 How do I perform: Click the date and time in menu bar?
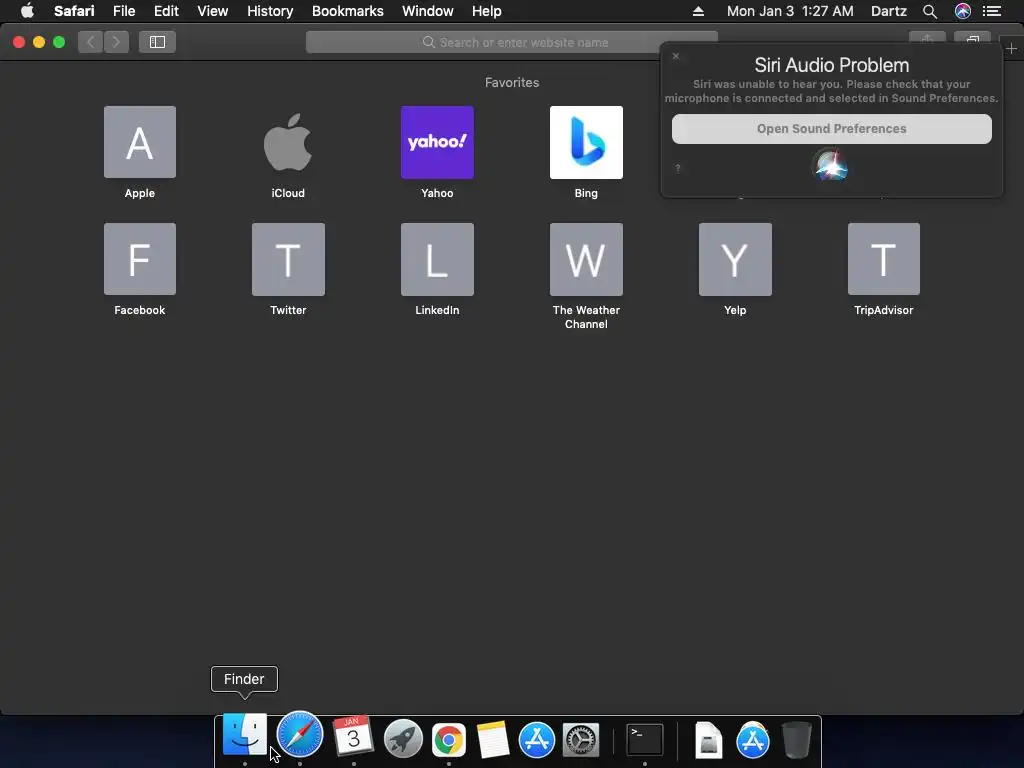[790, 11]
